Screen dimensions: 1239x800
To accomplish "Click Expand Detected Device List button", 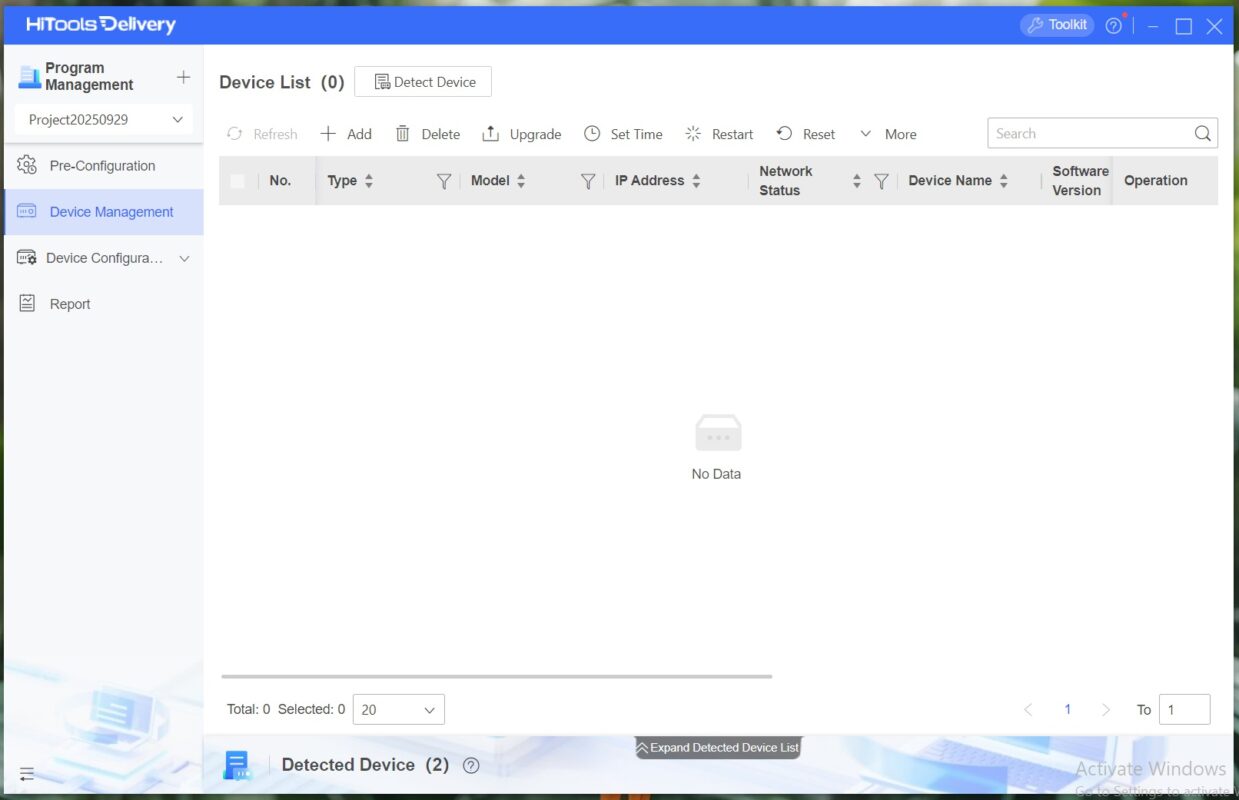I will coord(718,748).
